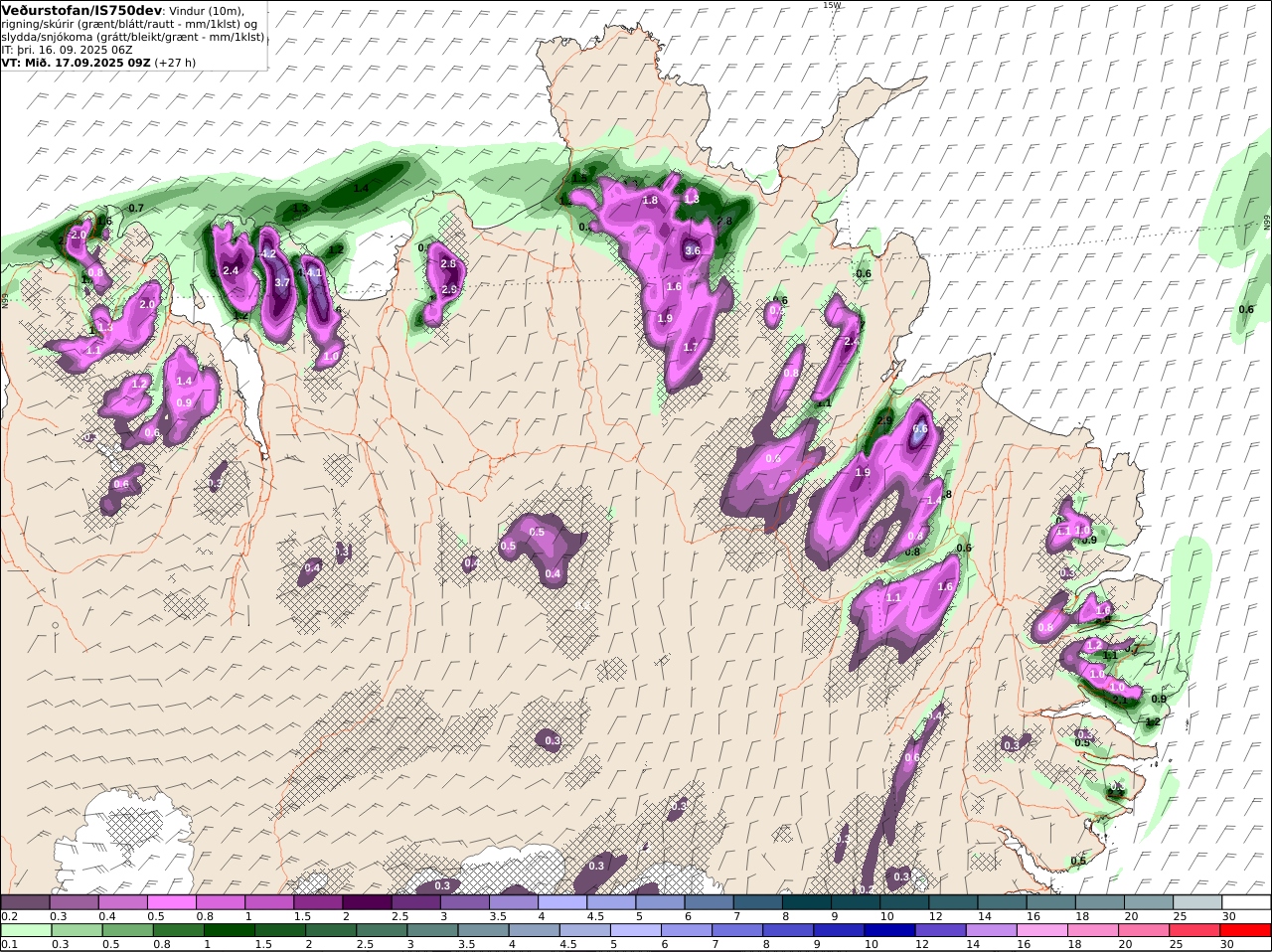Click the 0.2 label in the snow legend
1272x952 pixels.
click(x=9, y=916)
